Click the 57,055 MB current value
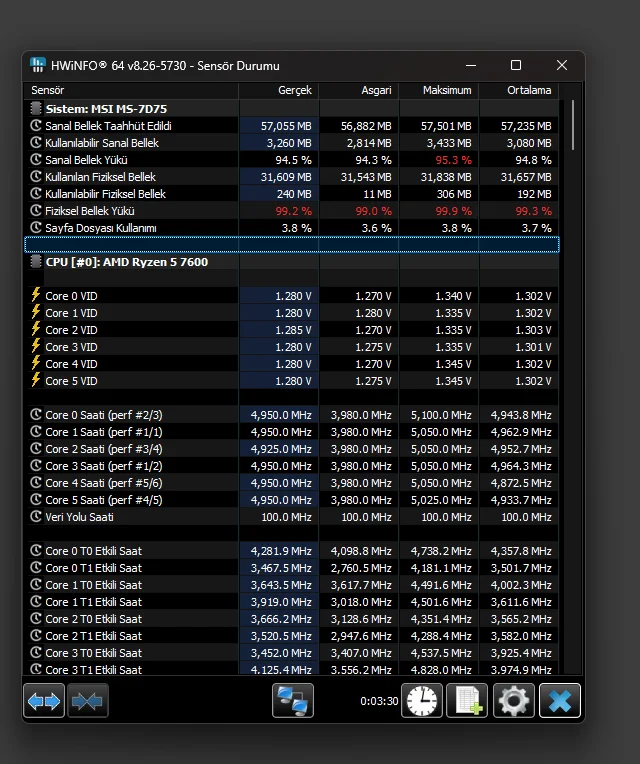Screen dimensions: 640x764 tap(286, 126)
